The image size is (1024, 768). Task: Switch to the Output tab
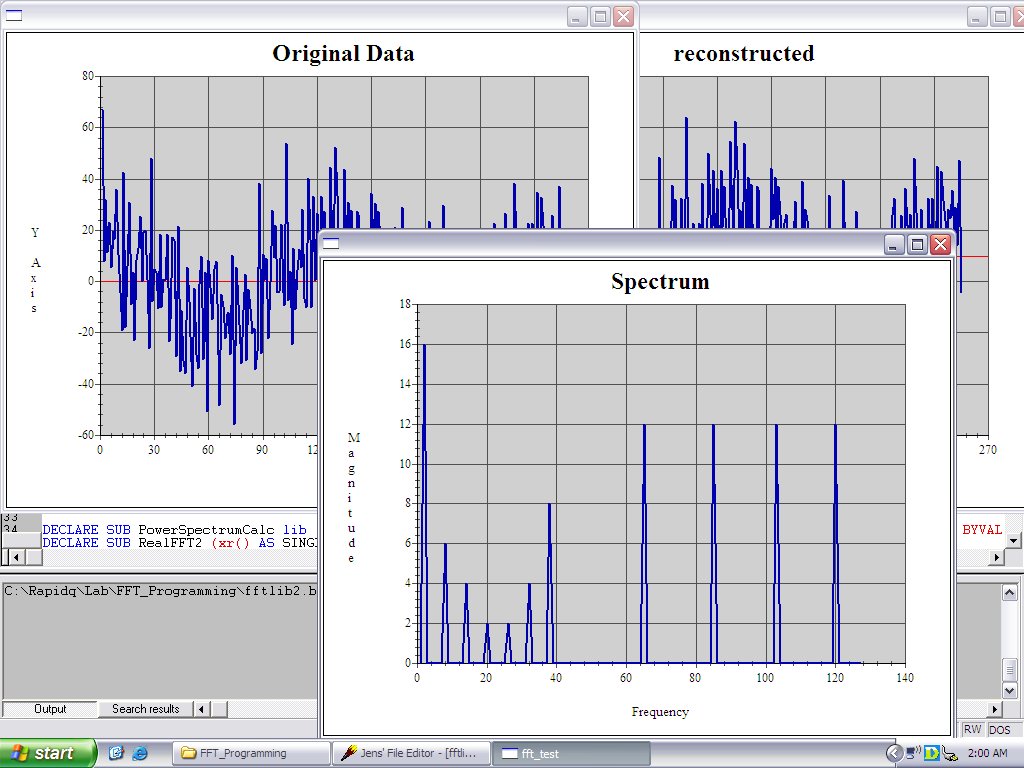click(x=50, y=709)
